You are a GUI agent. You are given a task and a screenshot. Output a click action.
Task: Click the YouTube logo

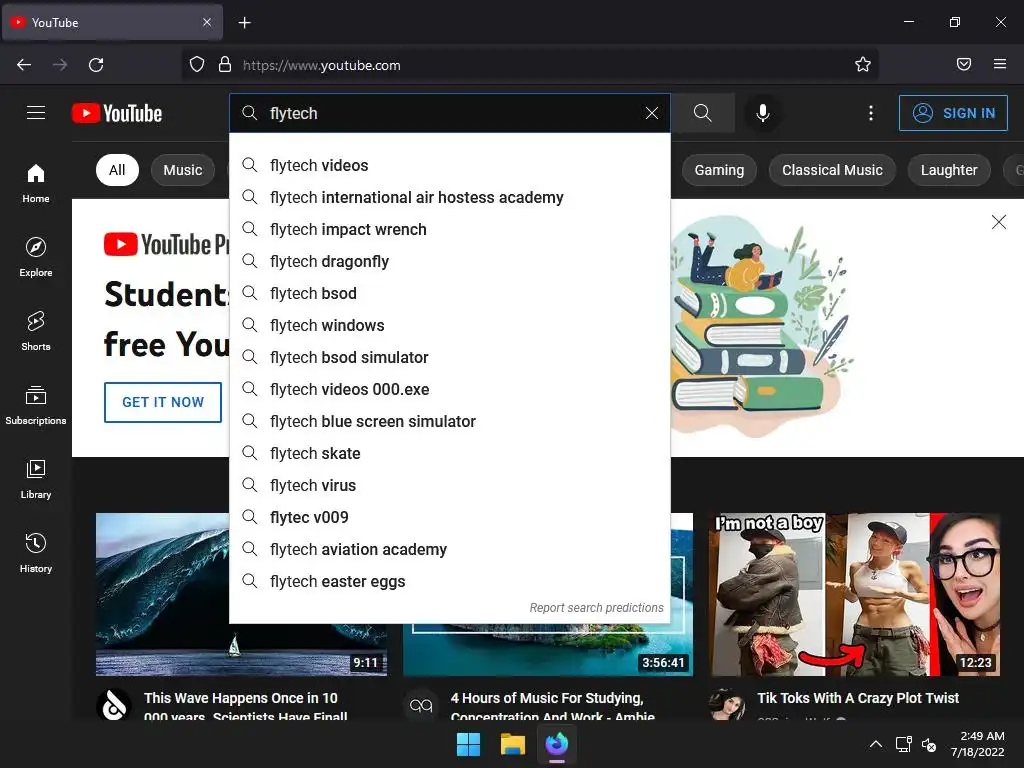coord(117,113)
